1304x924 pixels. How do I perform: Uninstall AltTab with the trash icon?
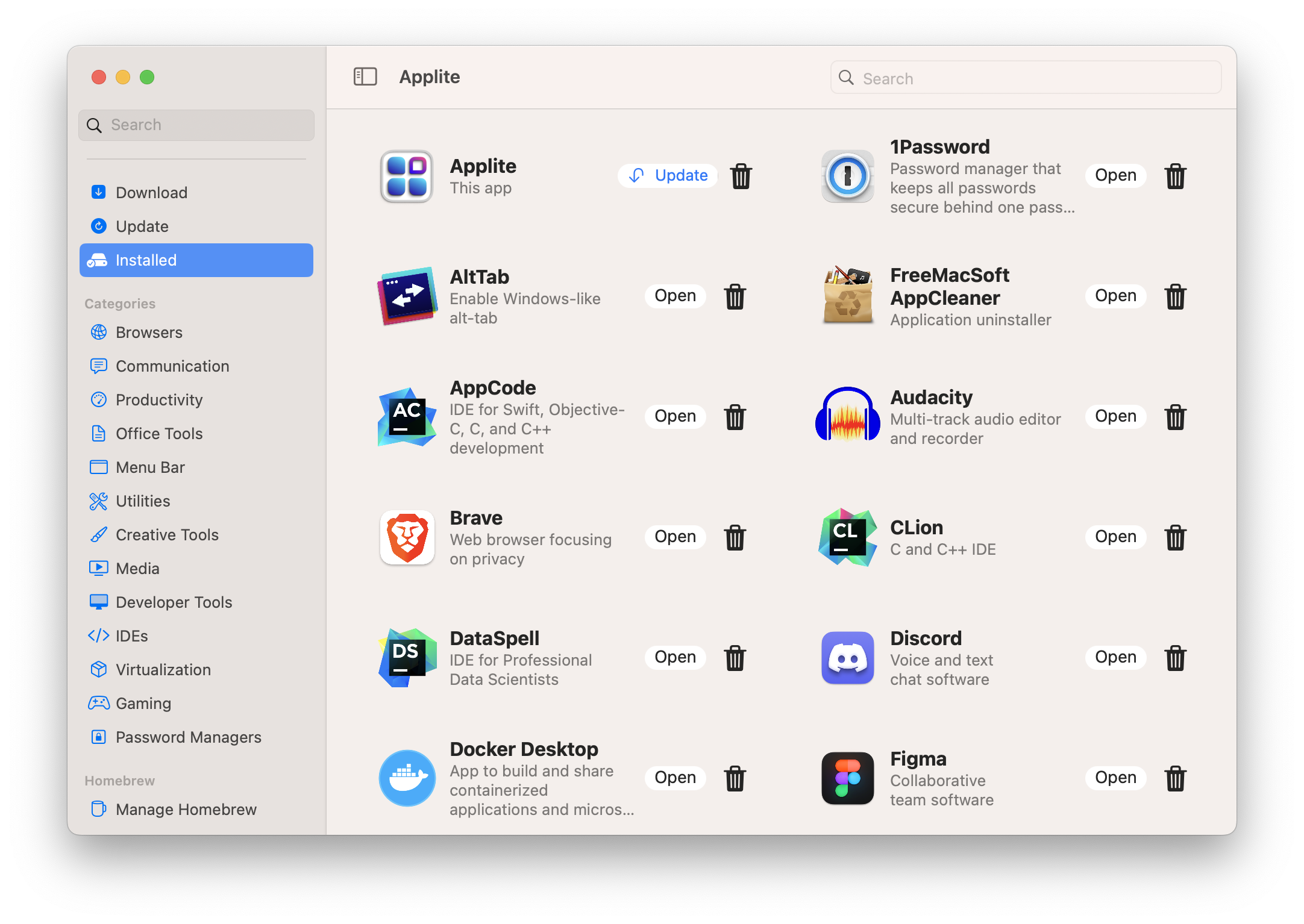pyautogui.click(x=735, y=296)
